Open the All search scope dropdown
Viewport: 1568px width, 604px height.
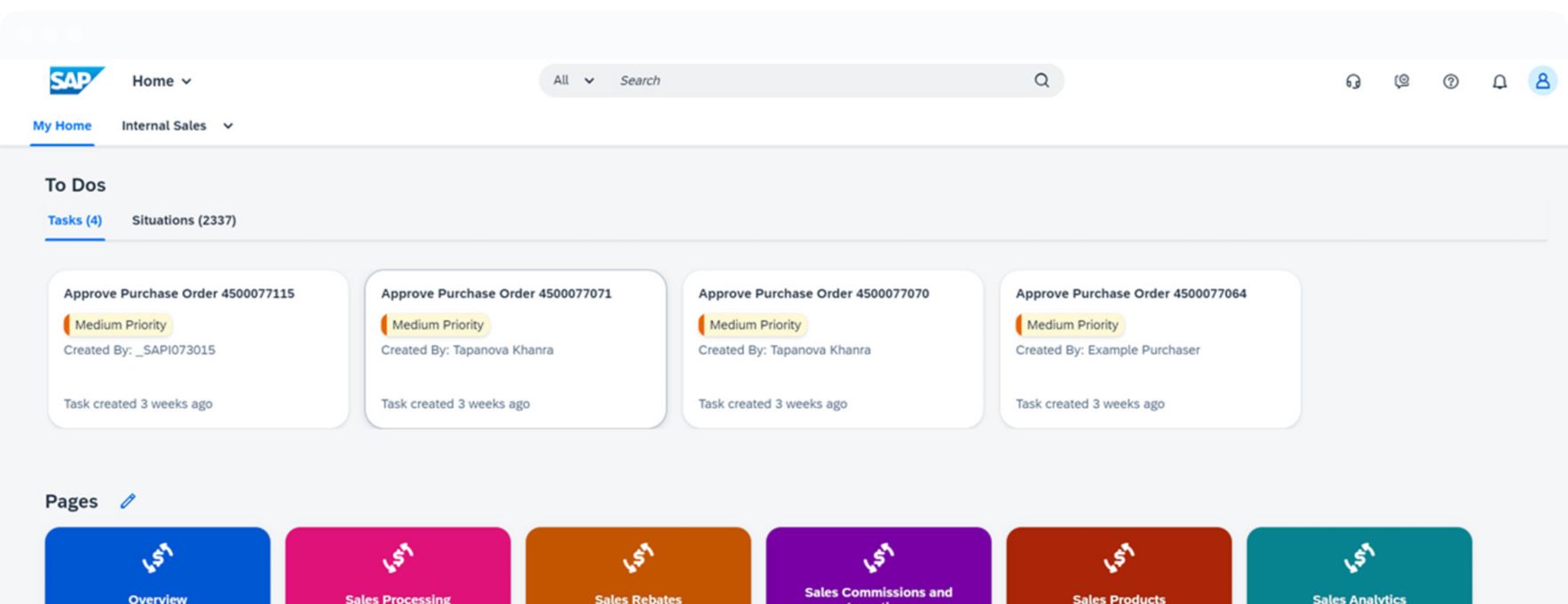pyautogui.click(x=573, y=81)
